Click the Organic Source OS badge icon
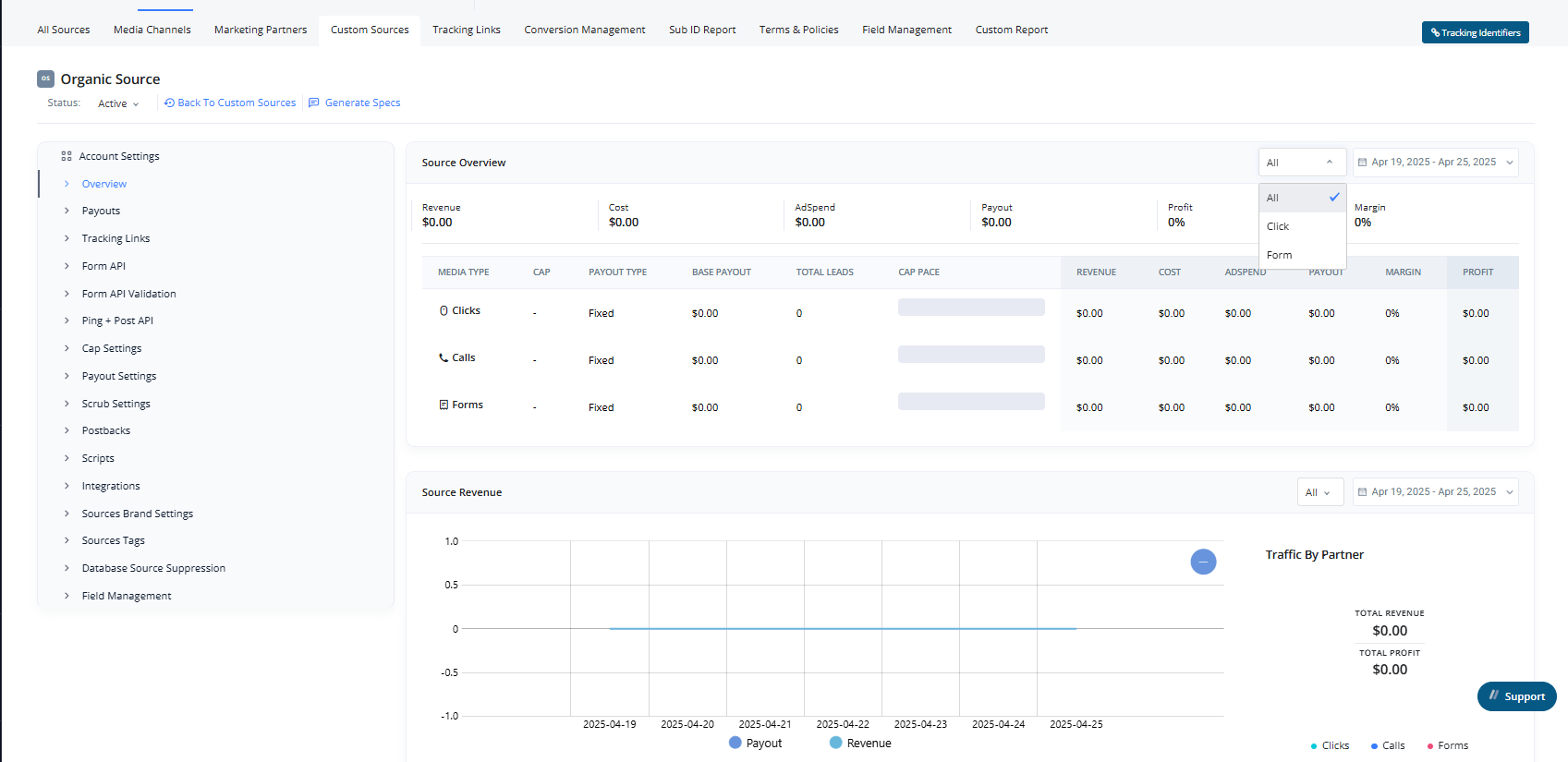Screen dimensions: 1568x762 [45, 79]
